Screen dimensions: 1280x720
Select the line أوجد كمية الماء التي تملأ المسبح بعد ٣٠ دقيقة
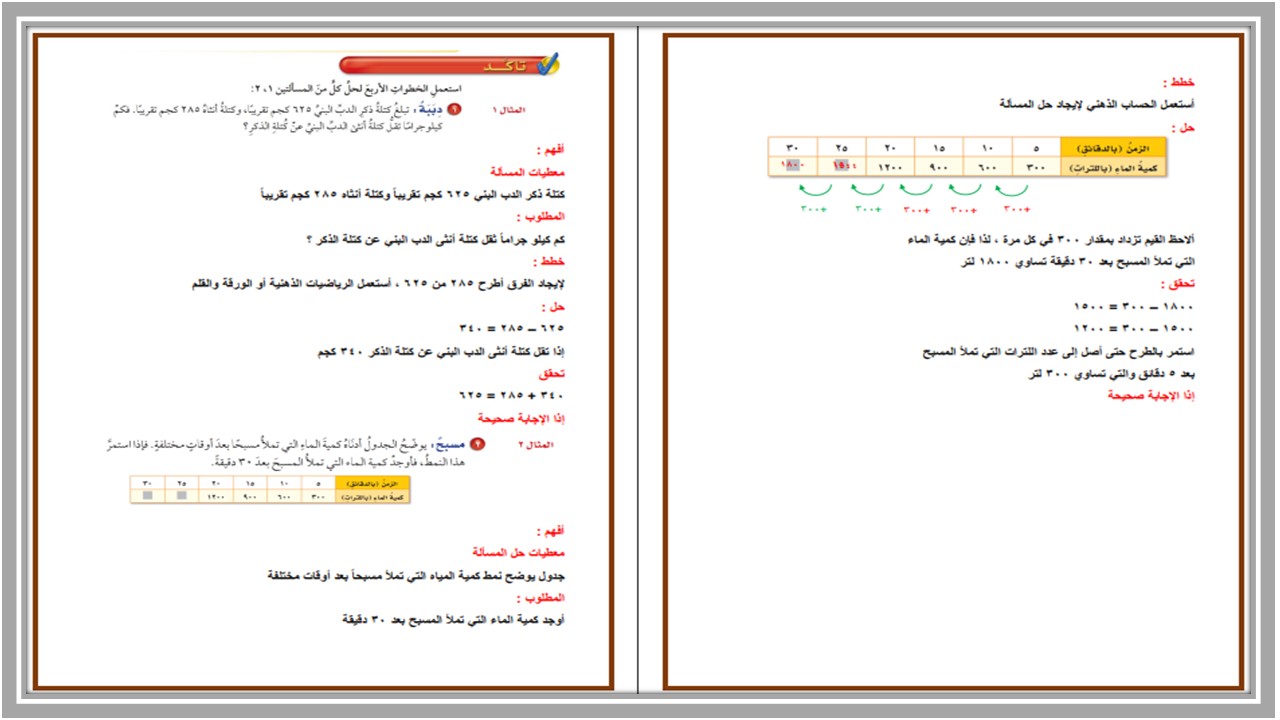coord(453,620)
